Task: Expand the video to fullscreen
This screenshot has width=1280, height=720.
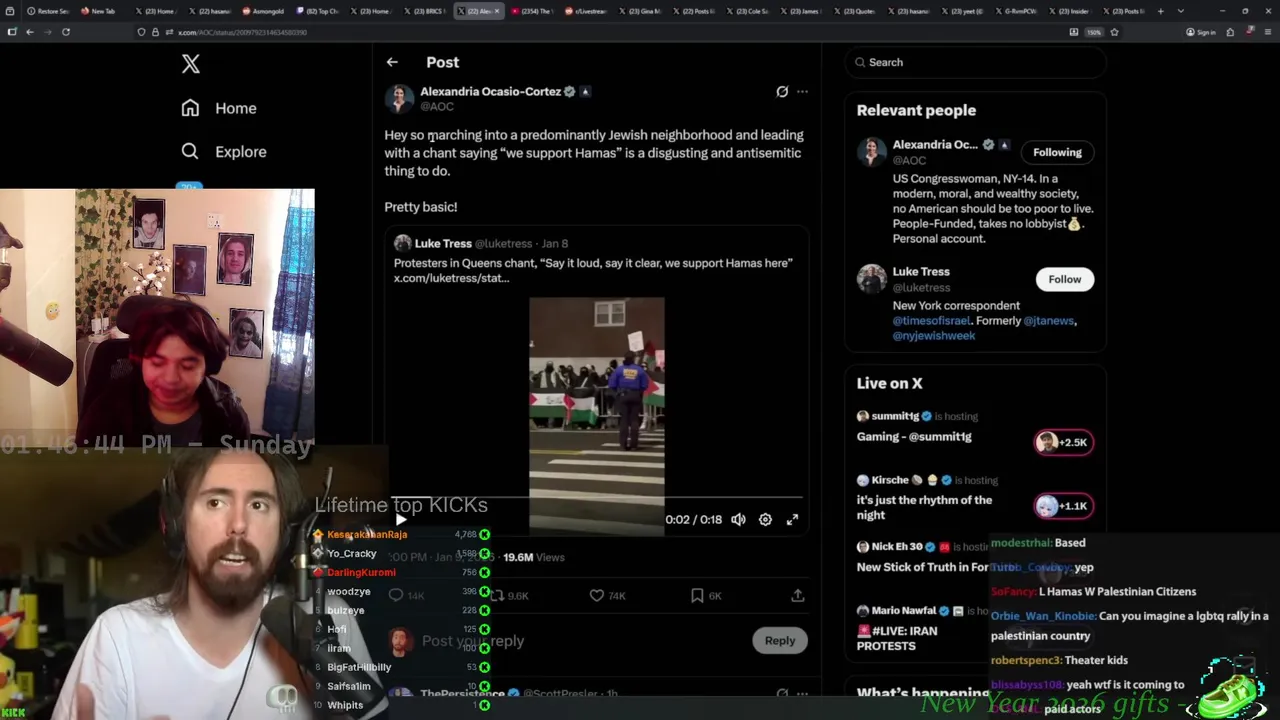Action: 792,519
